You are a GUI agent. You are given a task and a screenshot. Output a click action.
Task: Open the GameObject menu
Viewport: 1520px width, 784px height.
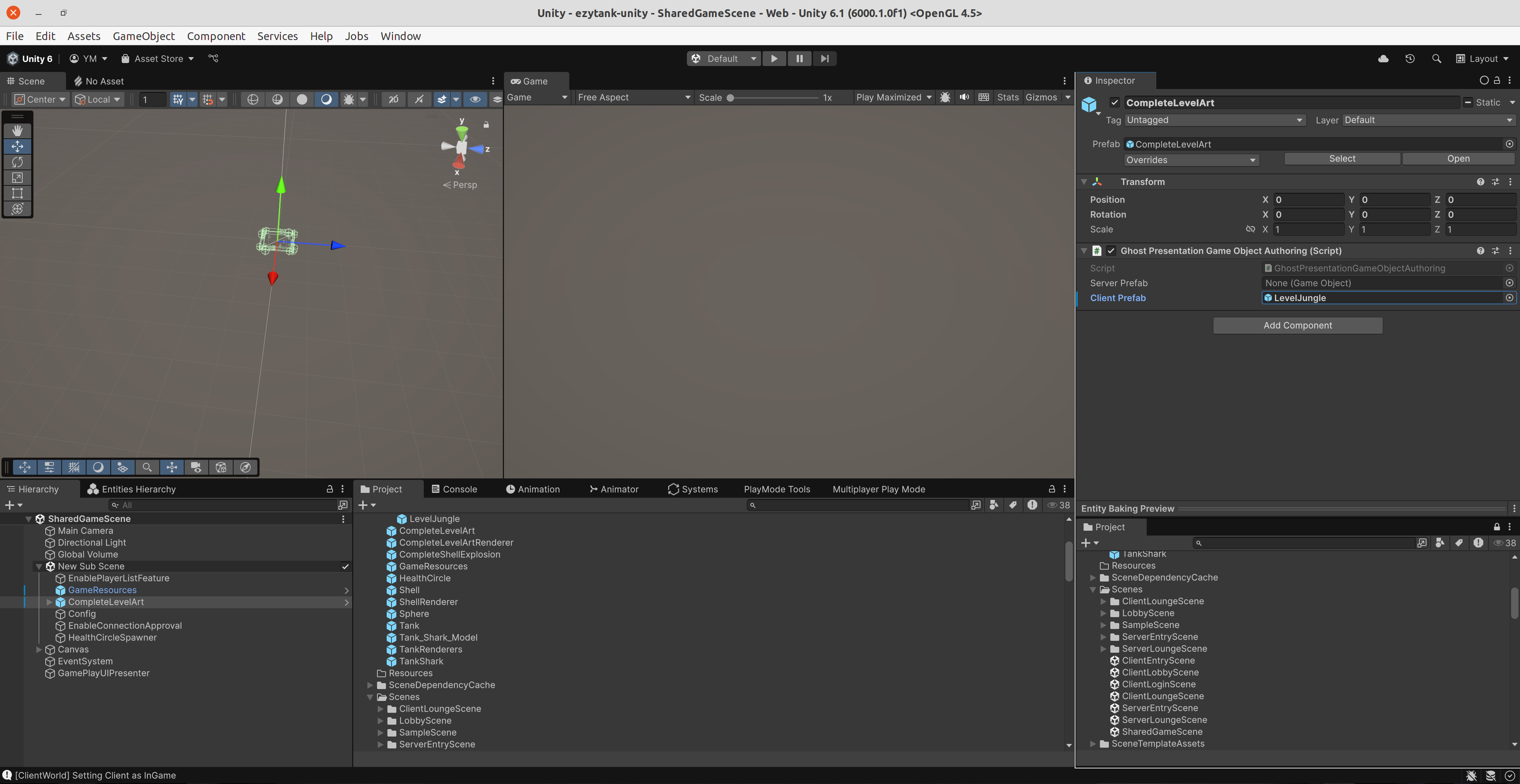[x=143, y=36]
